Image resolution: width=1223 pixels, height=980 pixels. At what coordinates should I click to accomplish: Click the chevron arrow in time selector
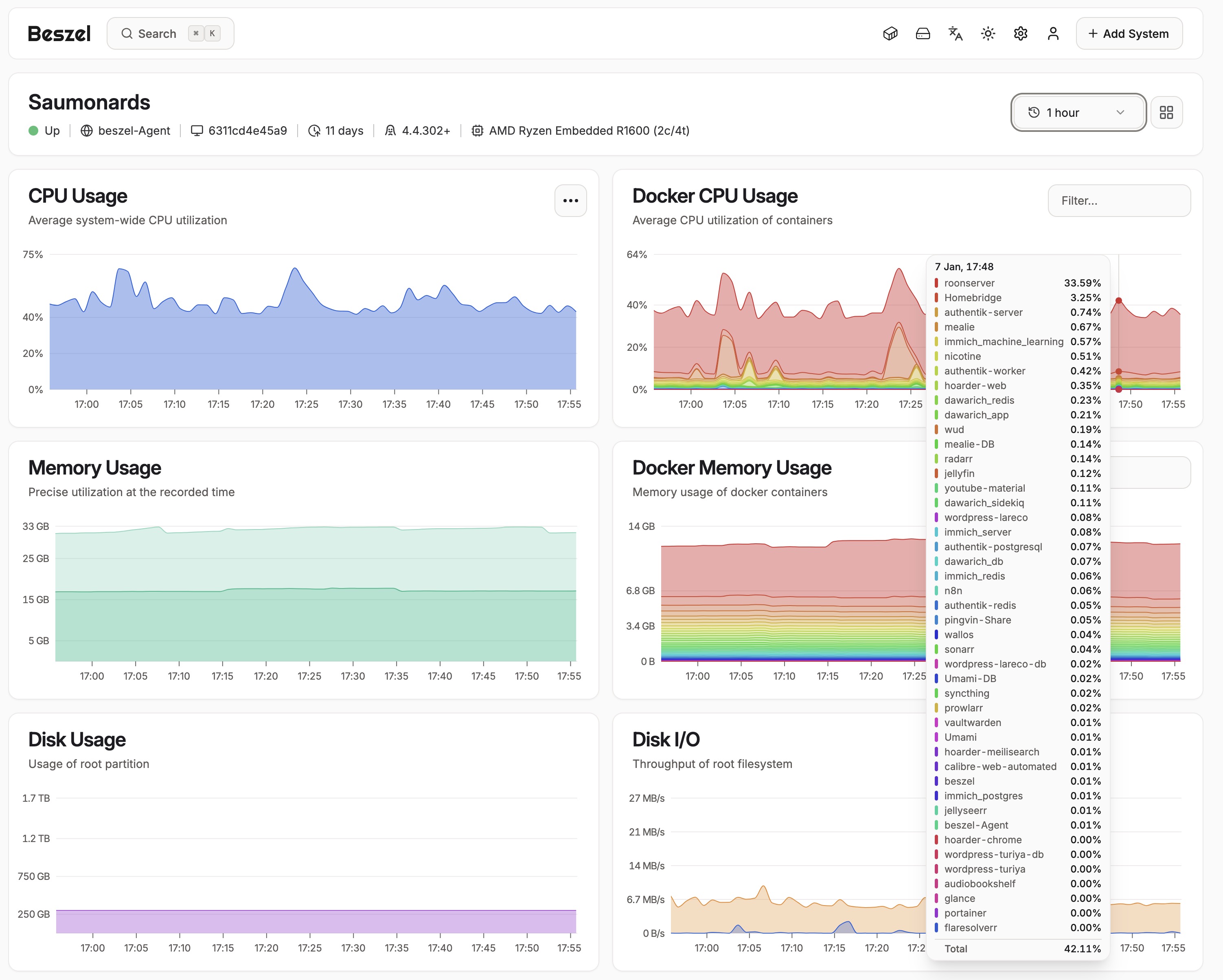coord(1120,112)
